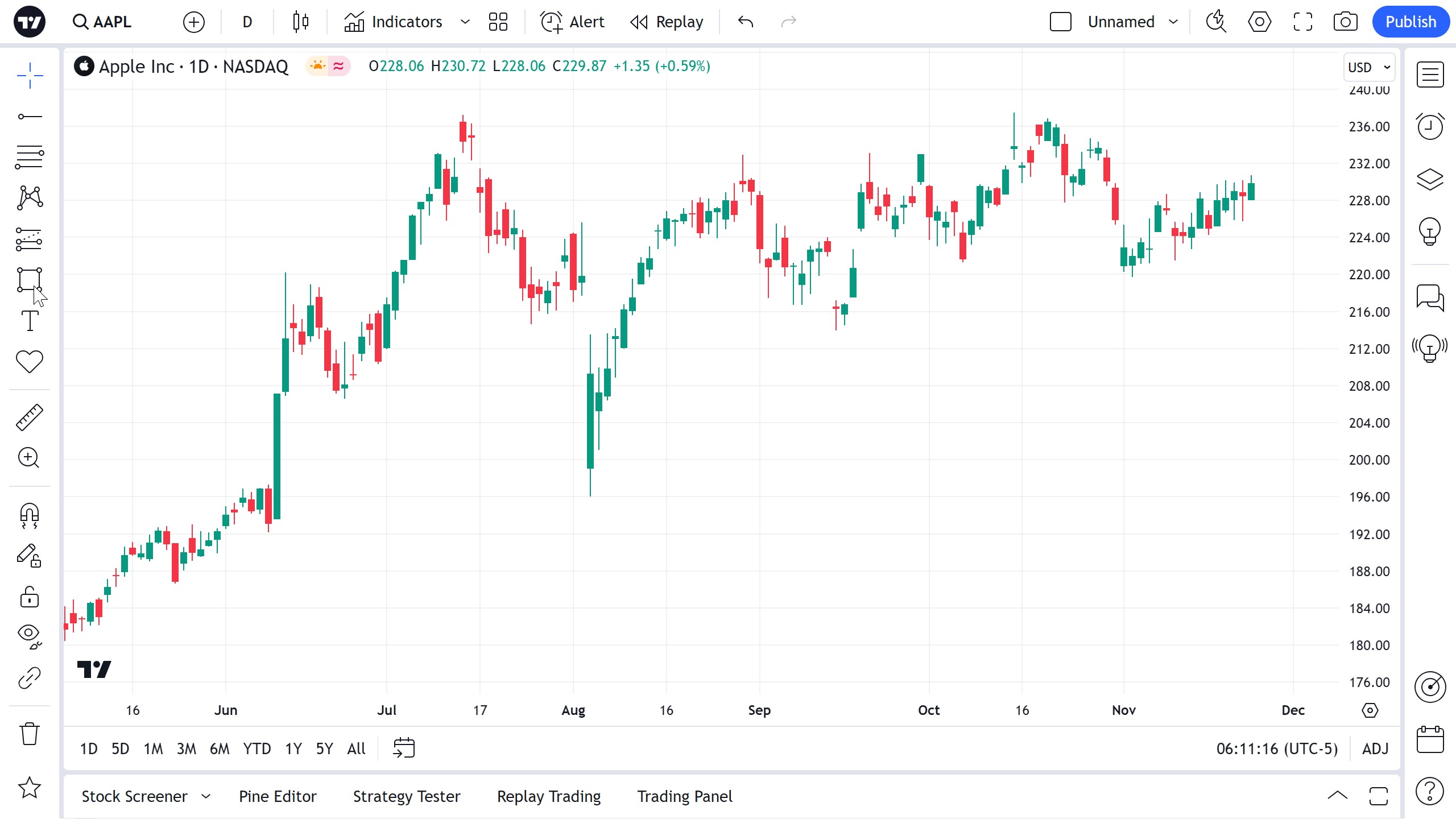Viewport: 1456px width, 819px height.
Task: Select the Fibonacci retracement tool
Action: 29,157
